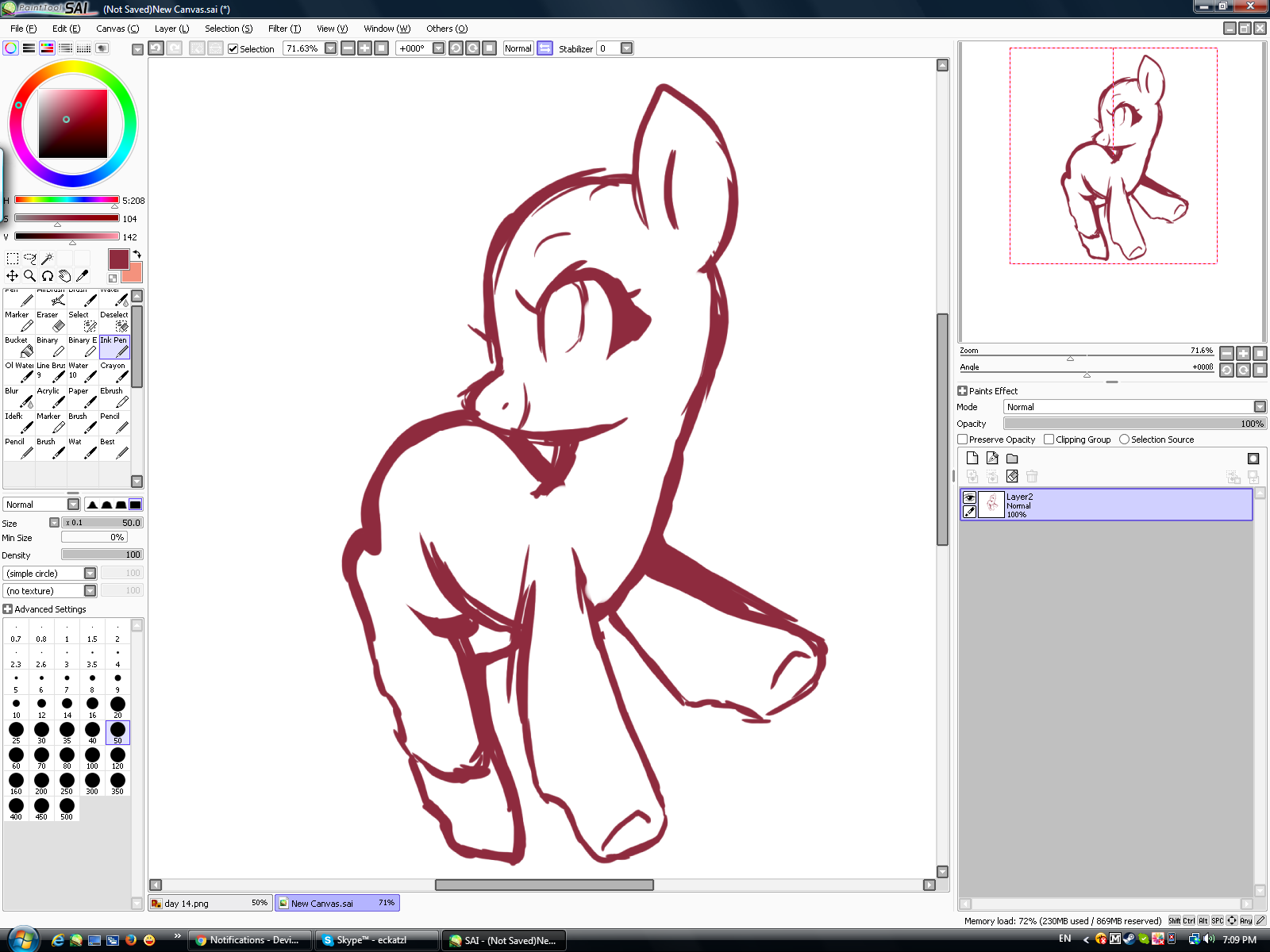
Task: Open the Canvas menu
Action: click(x=117, y=29)
